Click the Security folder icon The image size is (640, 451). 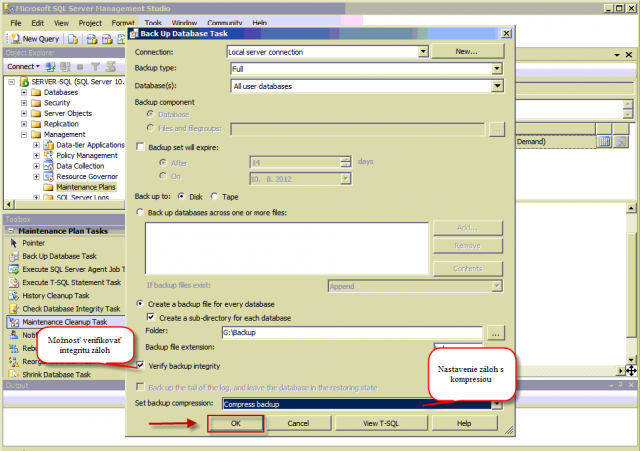tap(36, 103)
